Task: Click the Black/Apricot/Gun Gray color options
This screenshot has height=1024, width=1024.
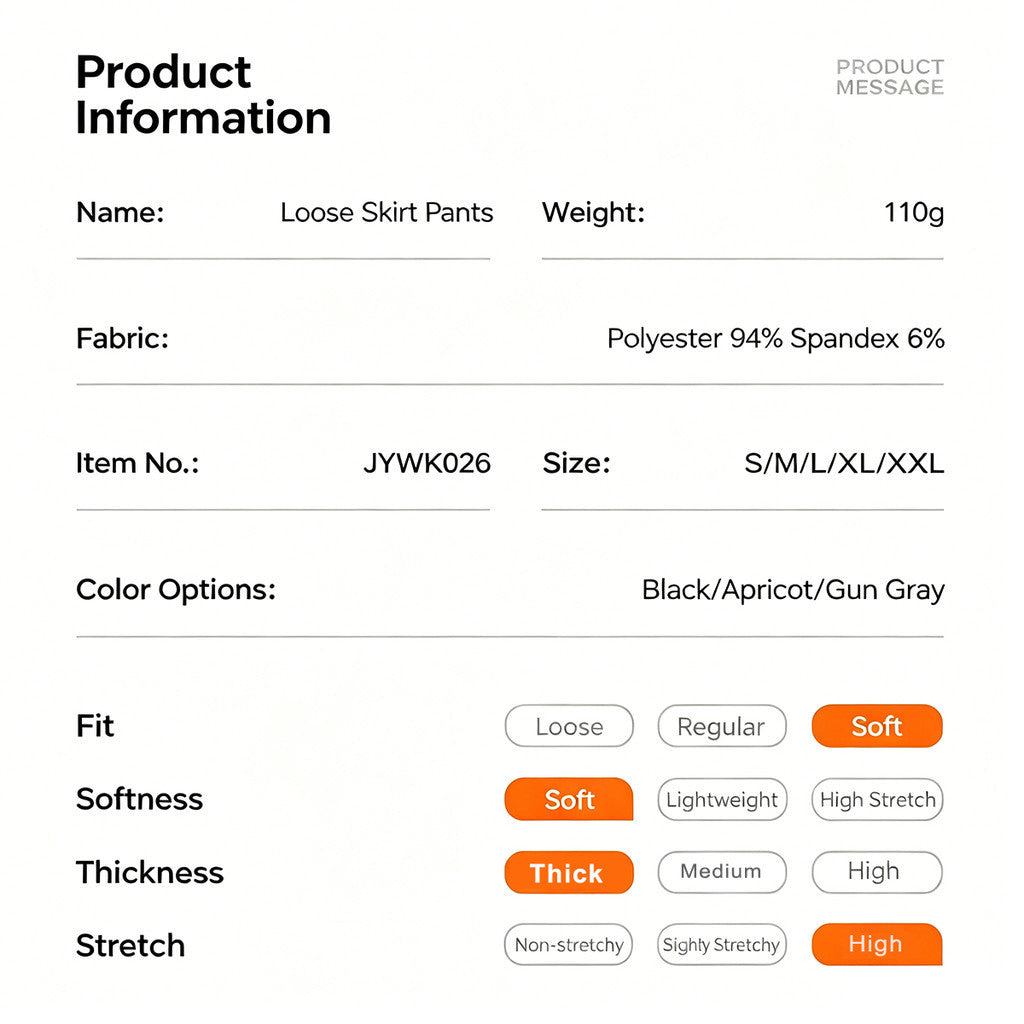Action: click(x=793, y=590)
